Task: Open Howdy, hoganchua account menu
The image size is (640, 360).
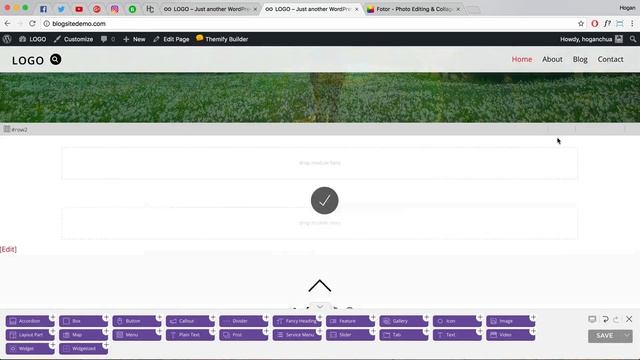Action: point(591,39)
